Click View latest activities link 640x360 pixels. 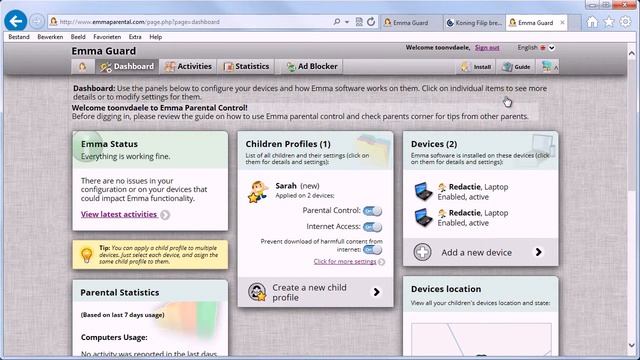(119, 214)
